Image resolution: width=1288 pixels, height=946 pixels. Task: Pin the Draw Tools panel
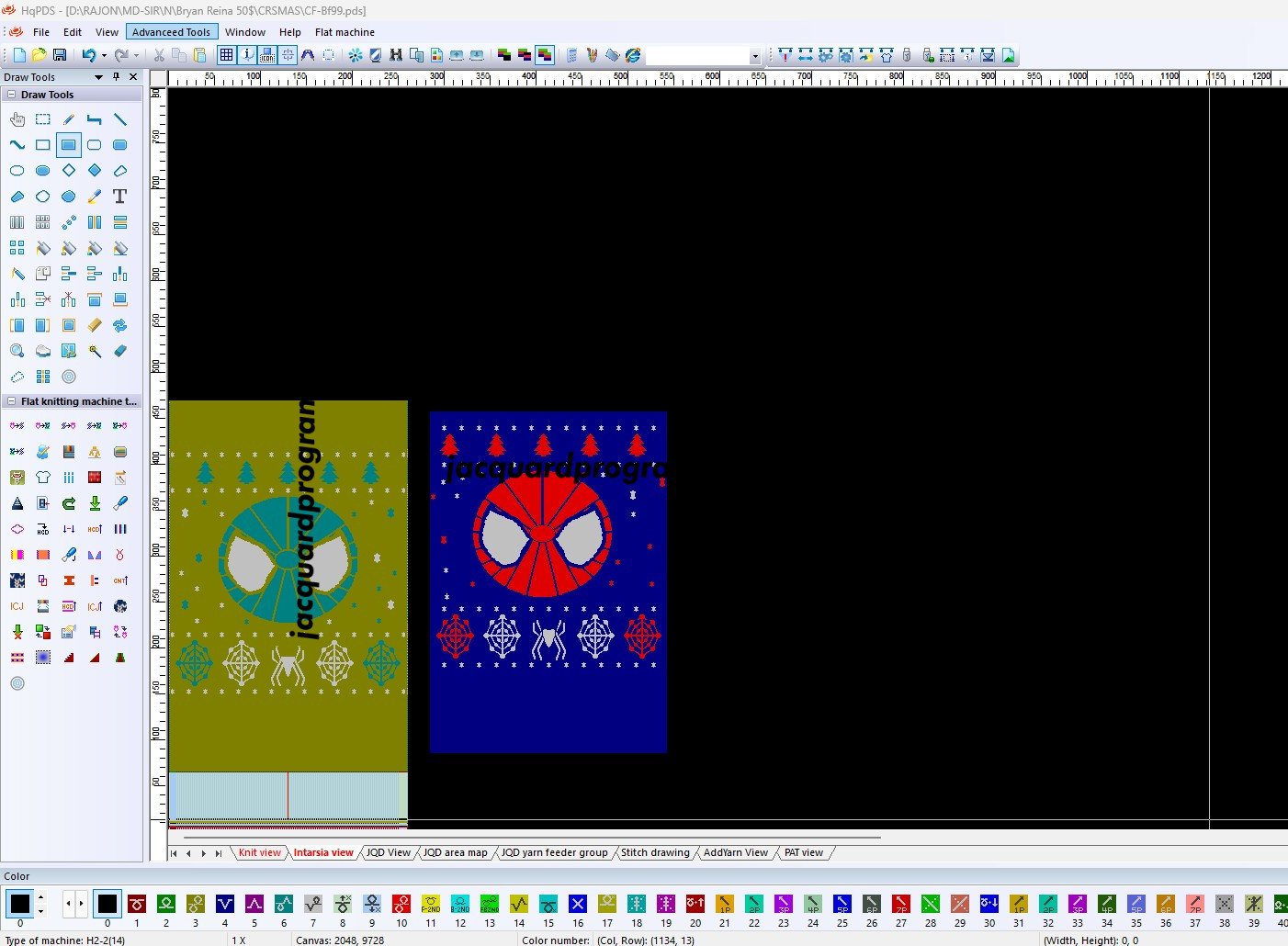click(x=116, y=77)
